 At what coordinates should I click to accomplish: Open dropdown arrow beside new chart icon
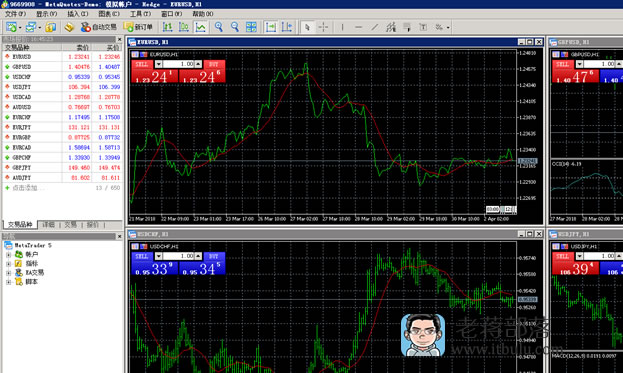(20, 27)
